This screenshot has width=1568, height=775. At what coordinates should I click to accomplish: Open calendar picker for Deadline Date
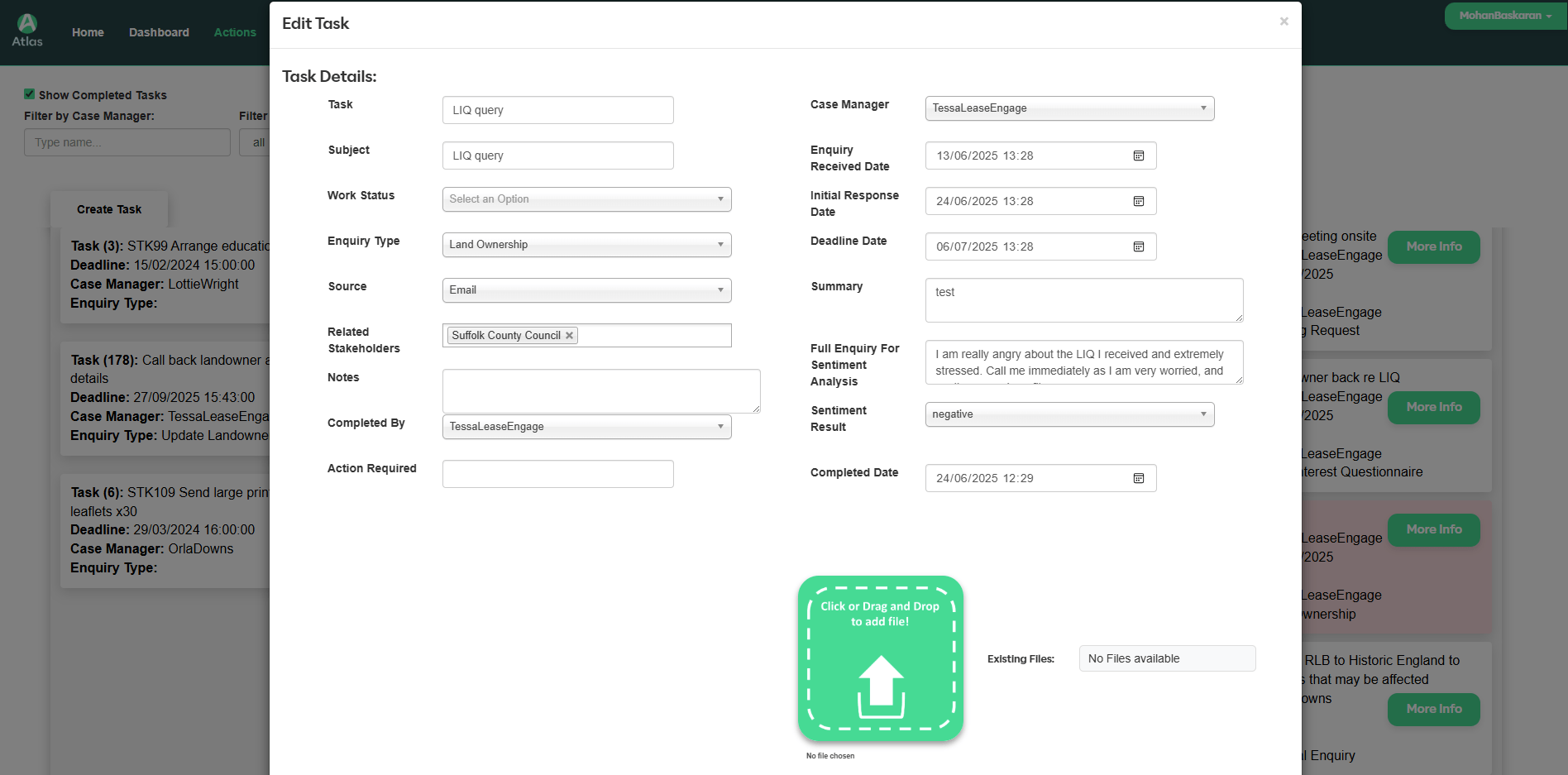click(x=1138, y=246)
